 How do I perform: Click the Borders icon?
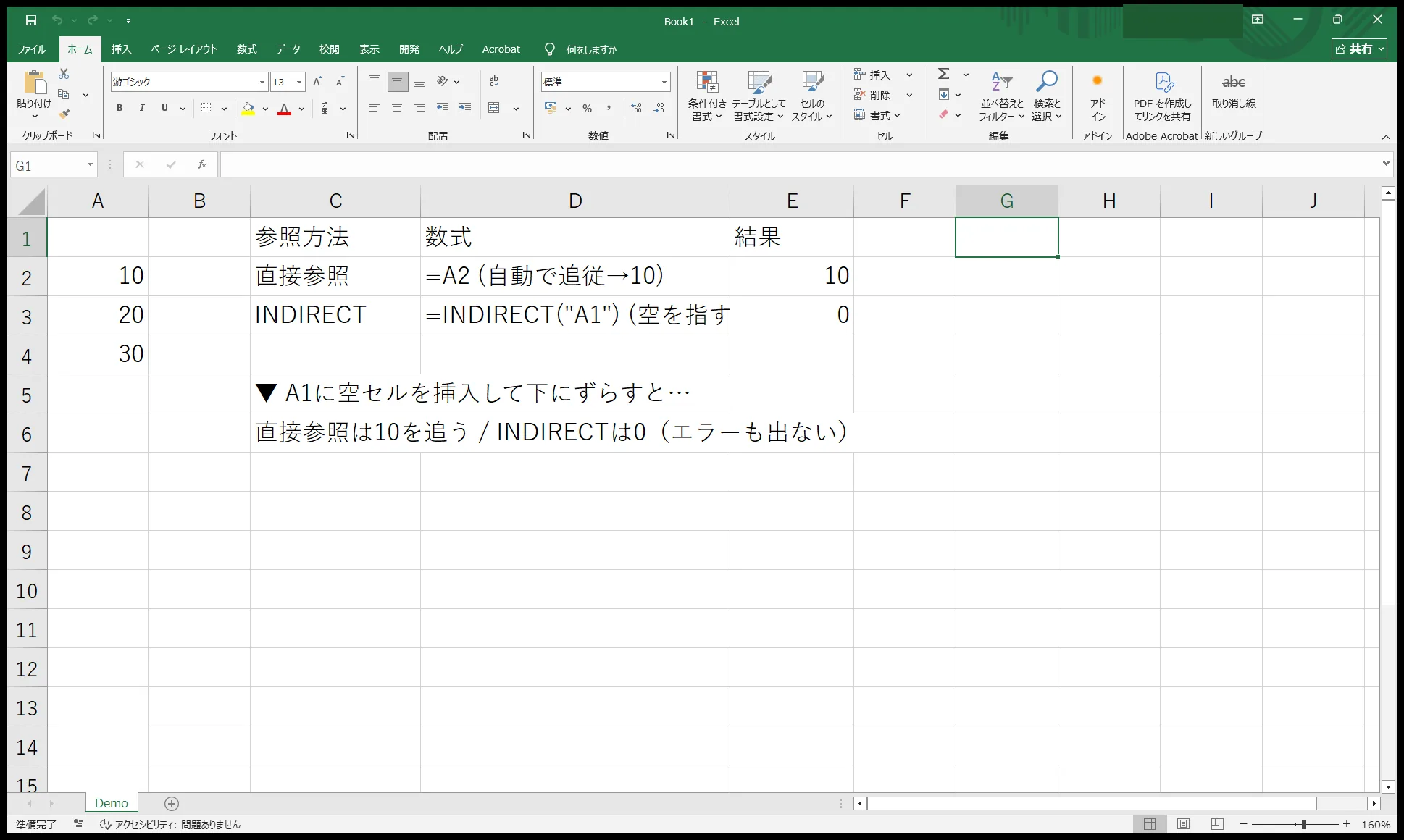coord(206,108)
